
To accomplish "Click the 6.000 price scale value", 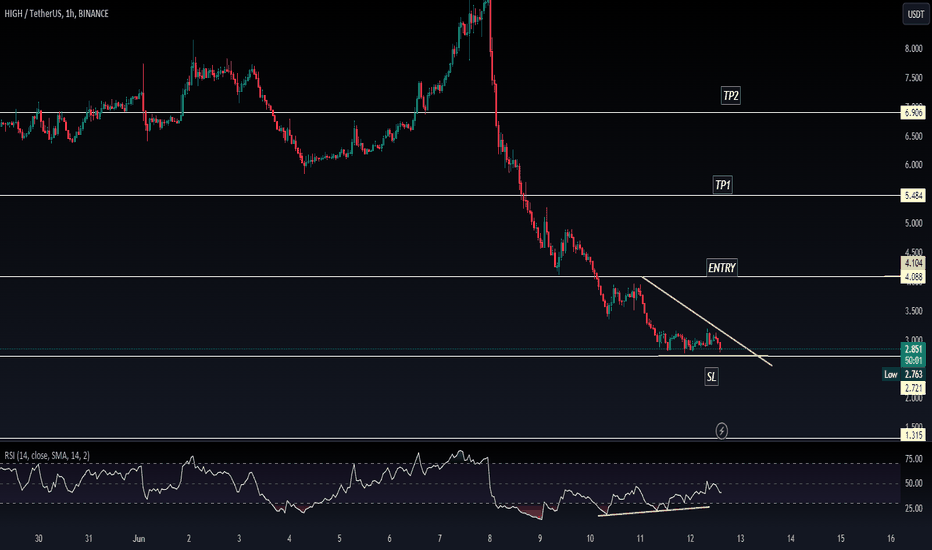I will coord(914,165).
